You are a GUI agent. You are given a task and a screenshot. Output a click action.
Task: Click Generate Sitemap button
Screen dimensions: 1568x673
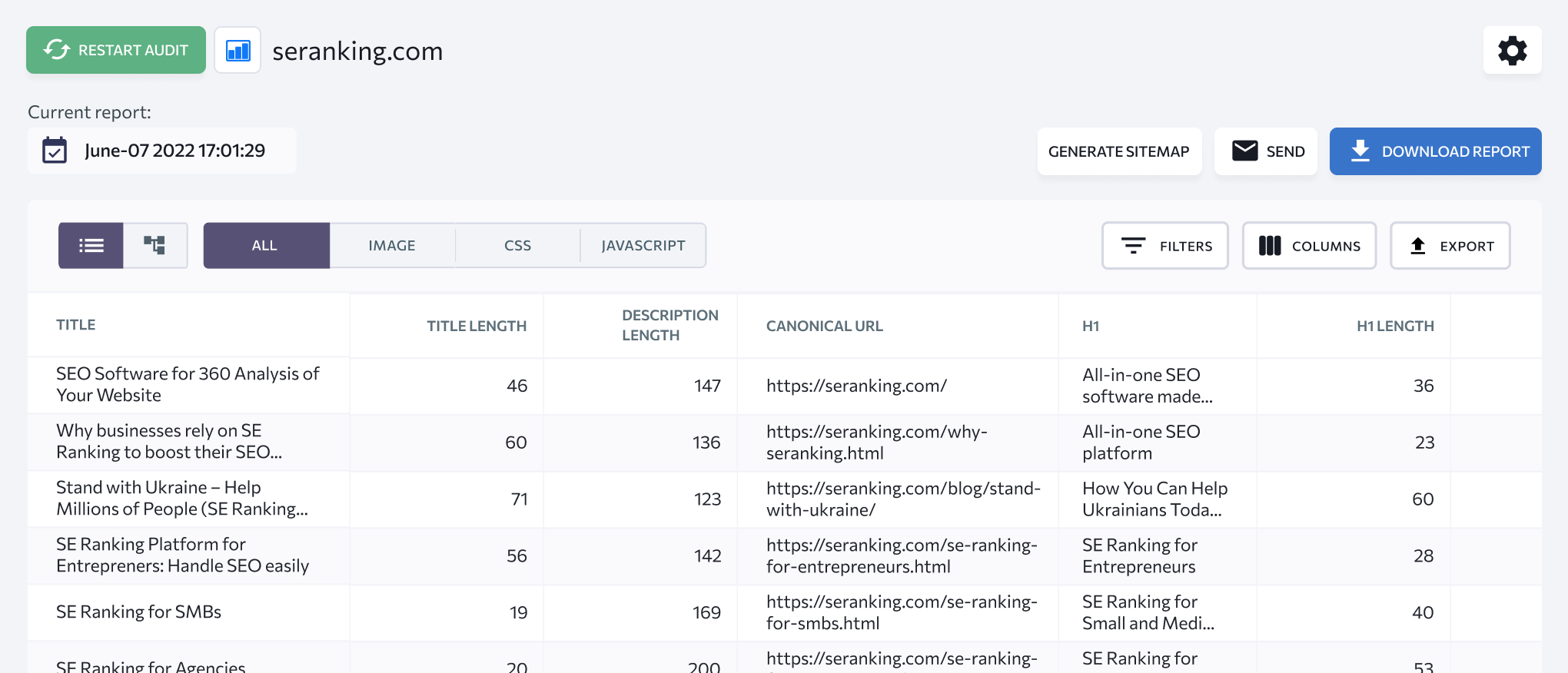click(x=1119, y=151)
